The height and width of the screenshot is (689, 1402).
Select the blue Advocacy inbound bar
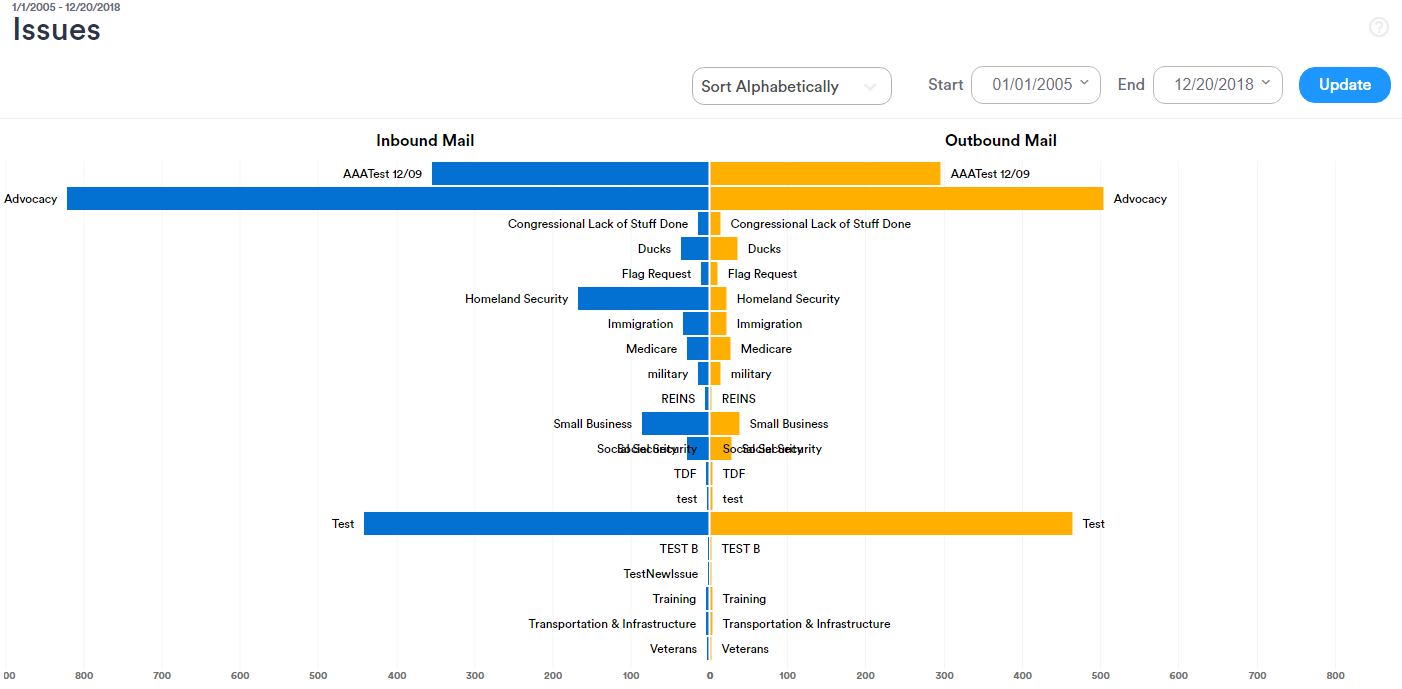(387, 199)
